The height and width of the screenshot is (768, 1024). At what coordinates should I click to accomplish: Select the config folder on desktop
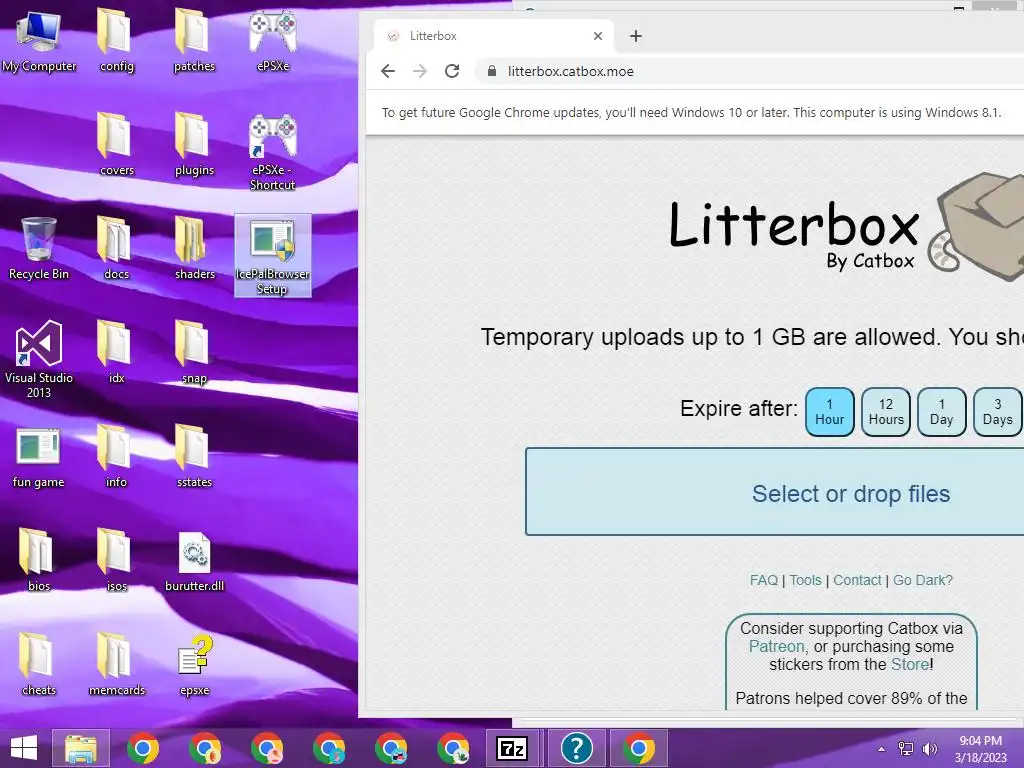[116, 40]
